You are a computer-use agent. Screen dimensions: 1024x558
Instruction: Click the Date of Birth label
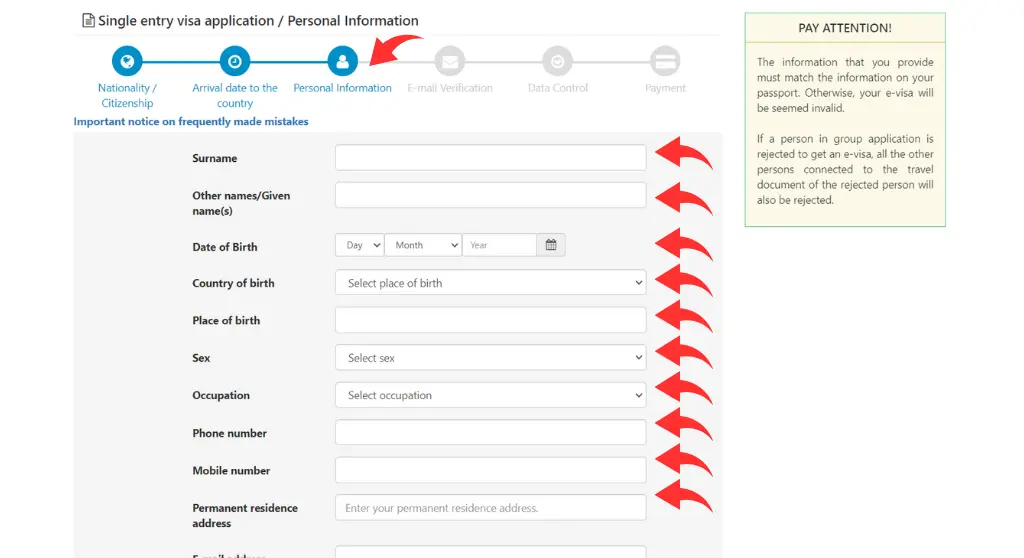[225, 247]
